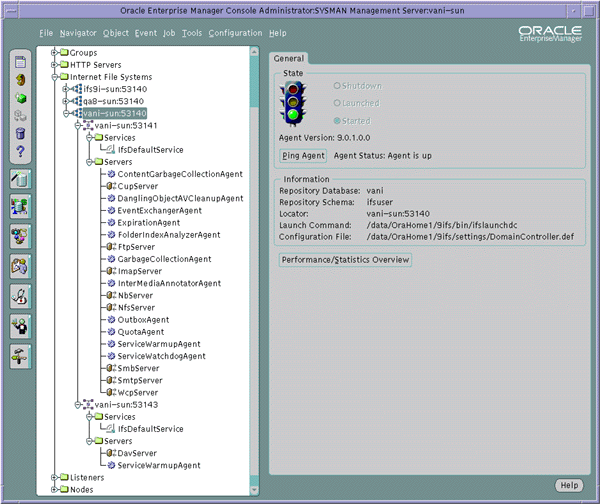Select the Launched radio button
The image size is (600, 504).
pyautogui.click(x=337, y=103)
